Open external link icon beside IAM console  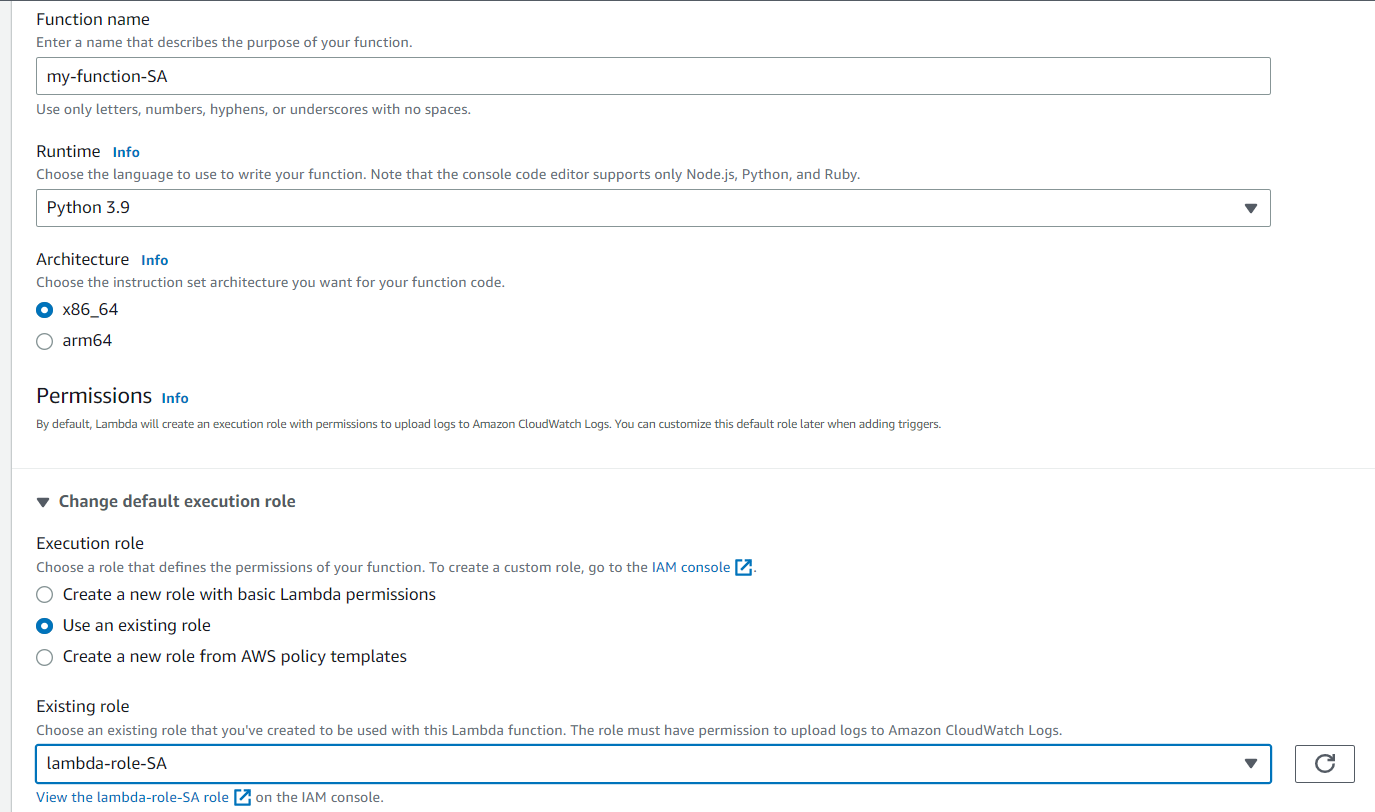743,567
